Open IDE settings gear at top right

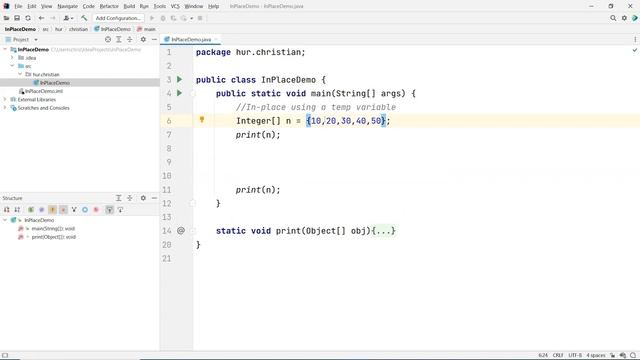pos(624,18)
